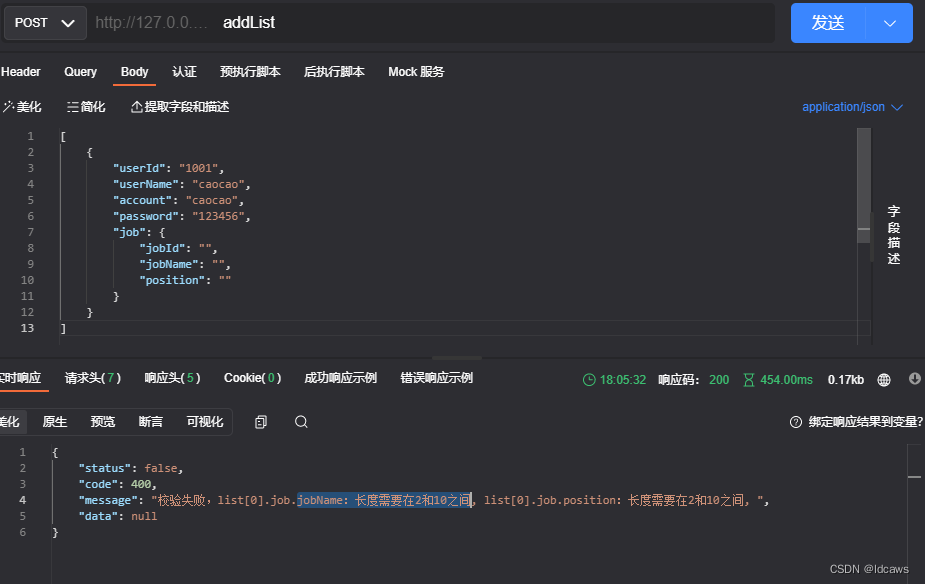The width and height of the screenshot is (925, 584).
Task: Click the response code 200 value
Action: click(x=719, y=380)
